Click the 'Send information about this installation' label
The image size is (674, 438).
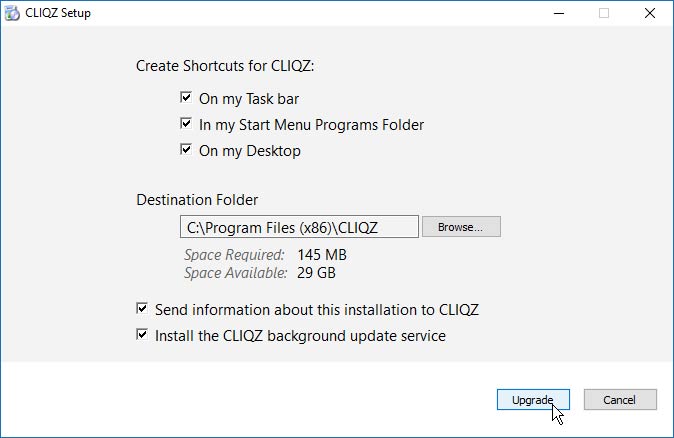click(317, 310)
